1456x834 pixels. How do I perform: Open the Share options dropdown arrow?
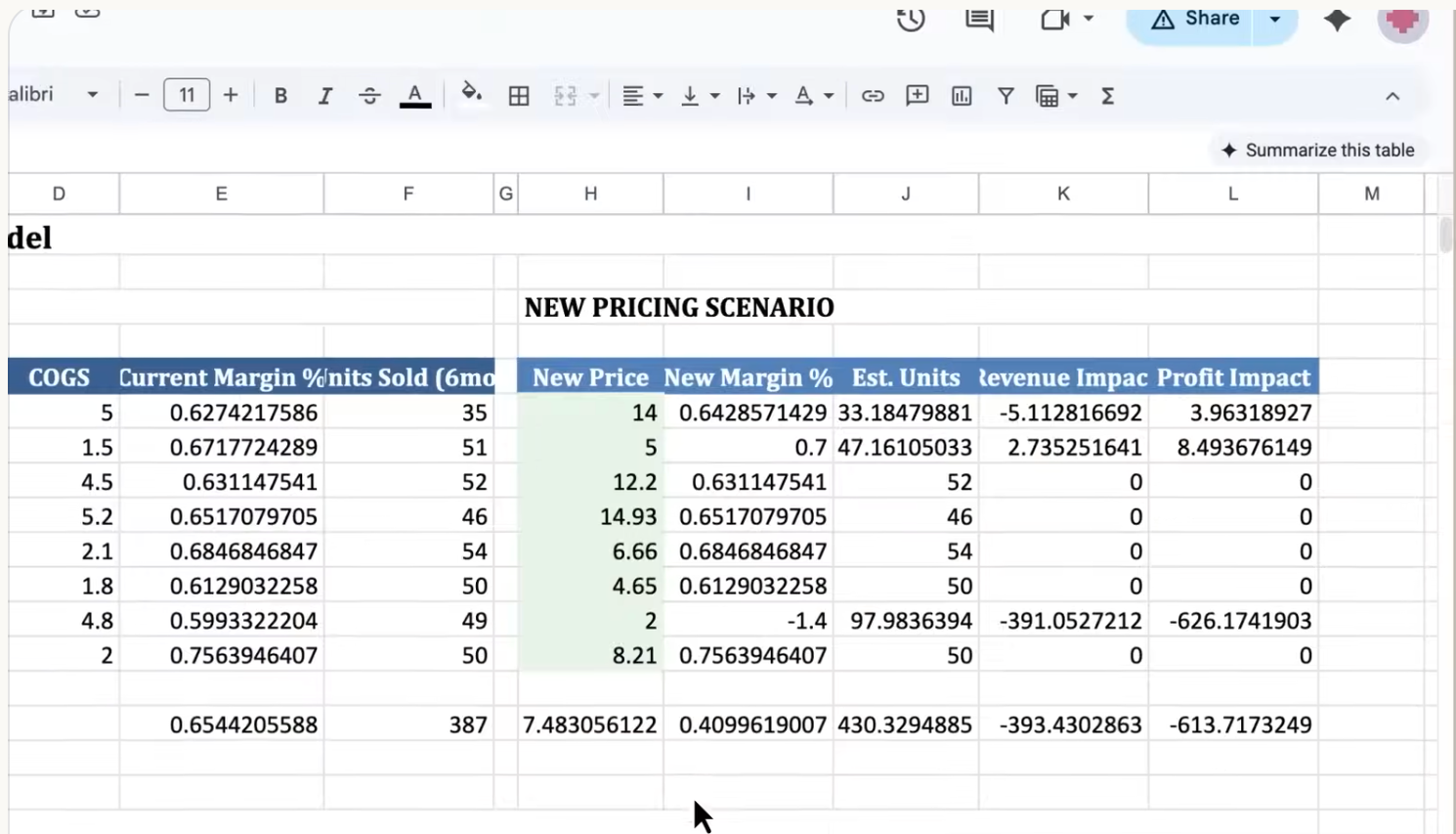point(1275,20)
